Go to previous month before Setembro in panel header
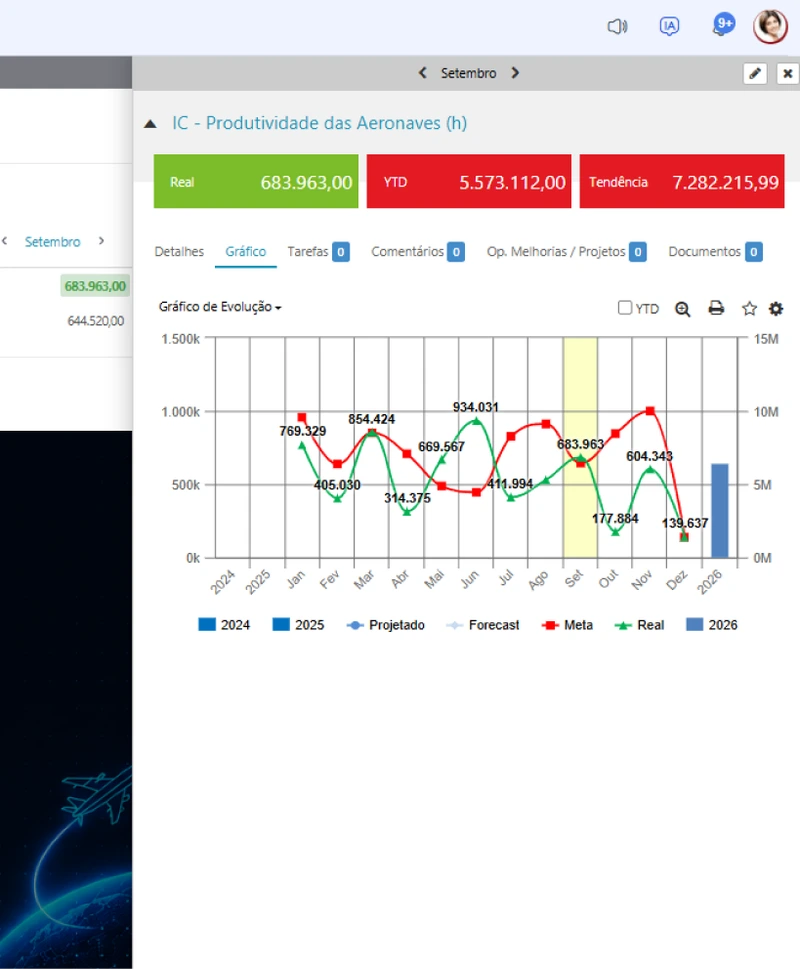800x969 pixels. point(423,73)
